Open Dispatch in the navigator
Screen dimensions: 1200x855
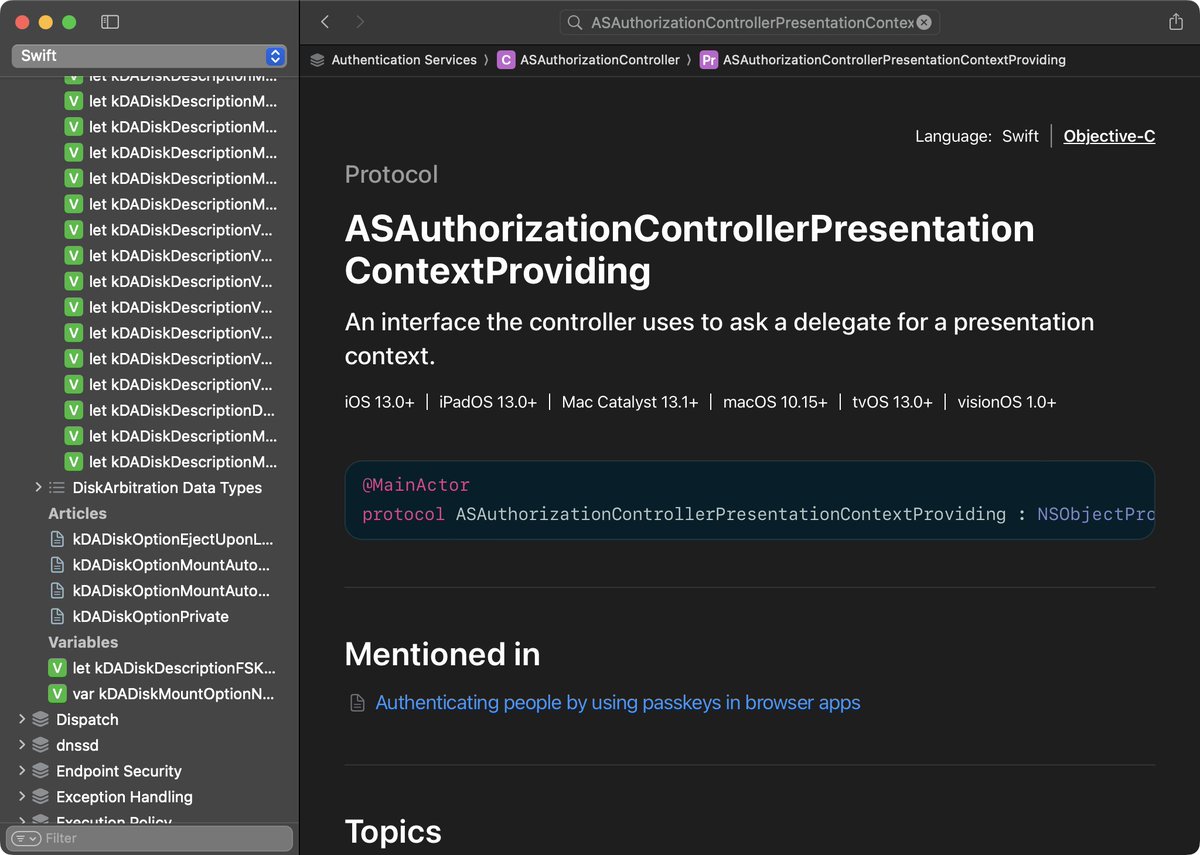[87, 720]
